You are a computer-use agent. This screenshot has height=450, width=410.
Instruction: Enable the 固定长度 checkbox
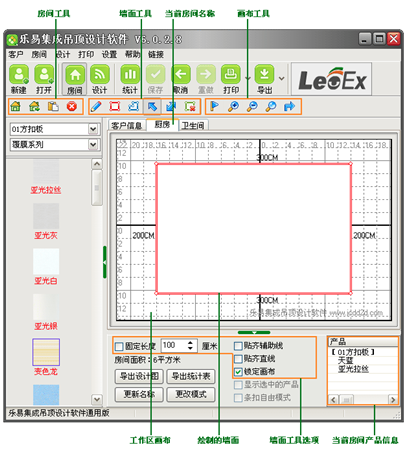tap(119, 346)
